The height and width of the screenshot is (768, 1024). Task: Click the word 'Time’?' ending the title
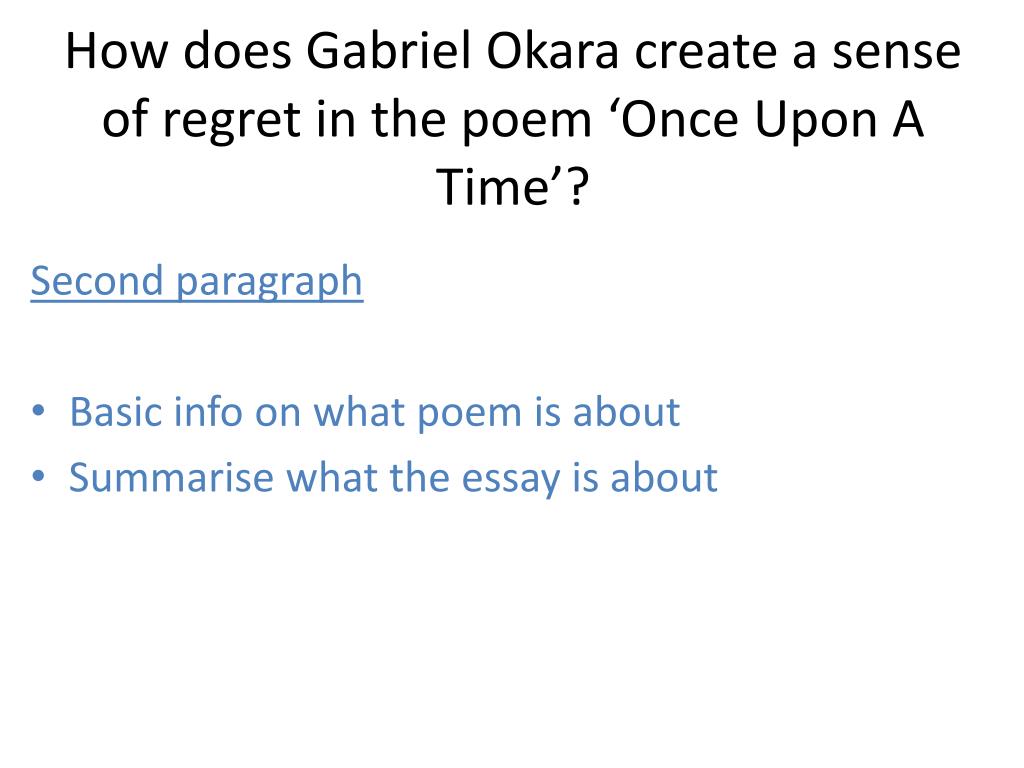point(513,187)
